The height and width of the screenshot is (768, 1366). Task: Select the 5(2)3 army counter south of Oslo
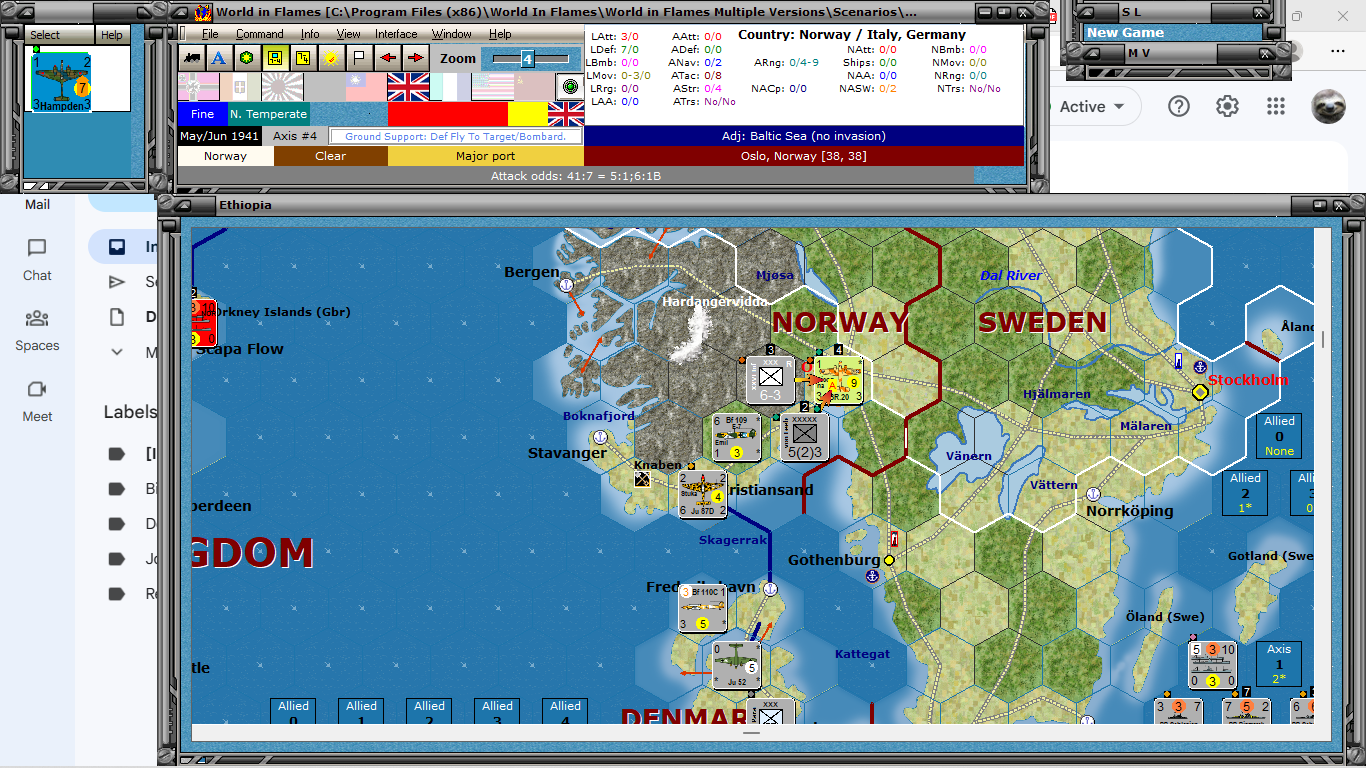click(x=805, y=437)
